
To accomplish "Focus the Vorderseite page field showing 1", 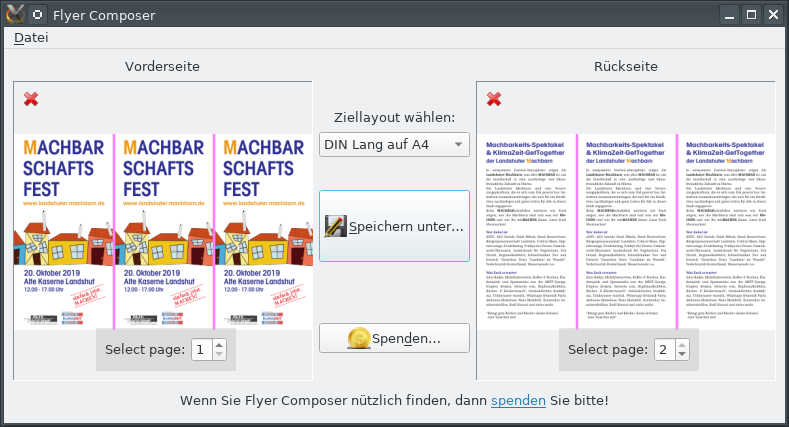I will click(x=202, y=350).
